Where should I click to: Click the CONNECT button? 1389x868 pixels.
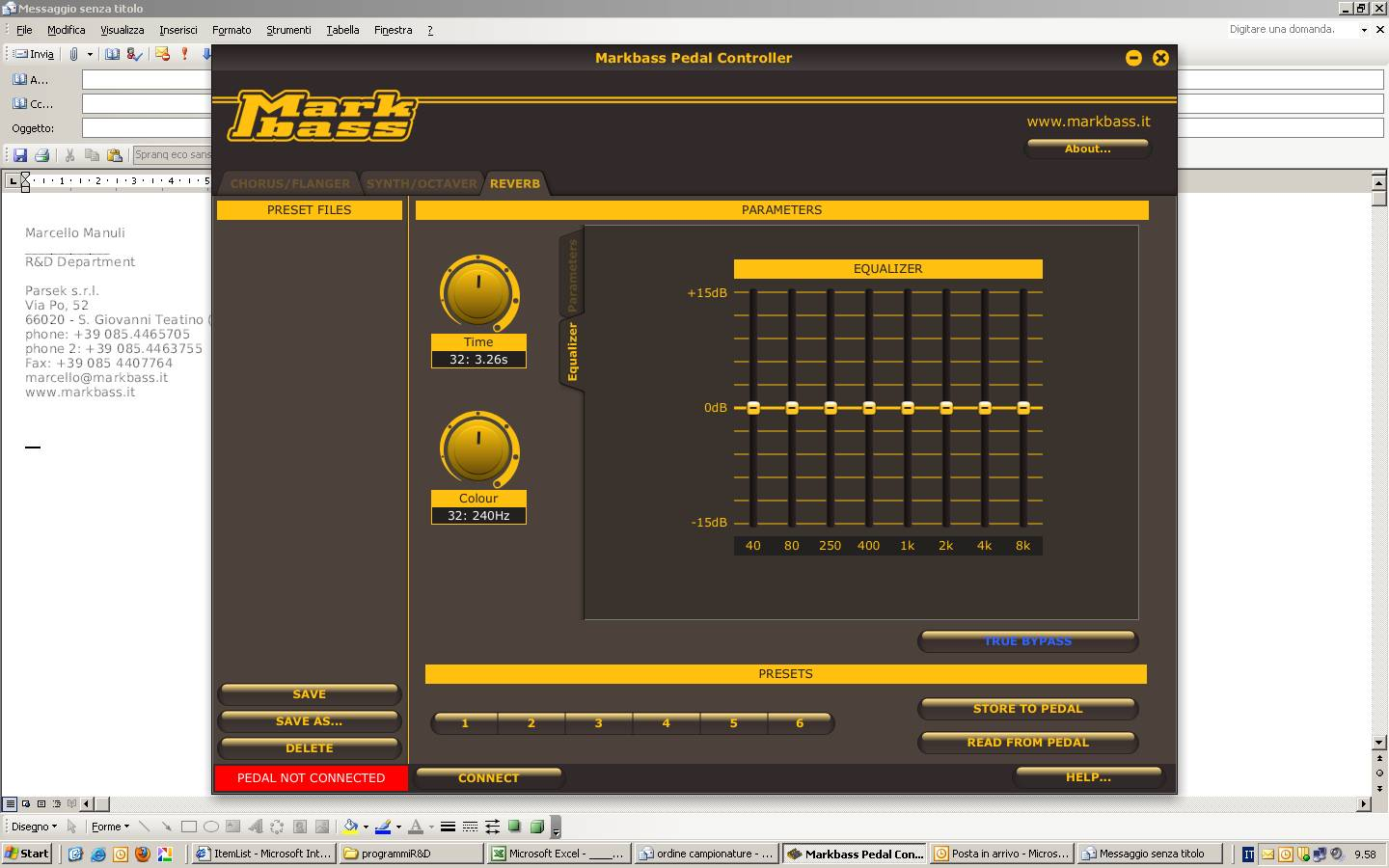click(488, 777)
